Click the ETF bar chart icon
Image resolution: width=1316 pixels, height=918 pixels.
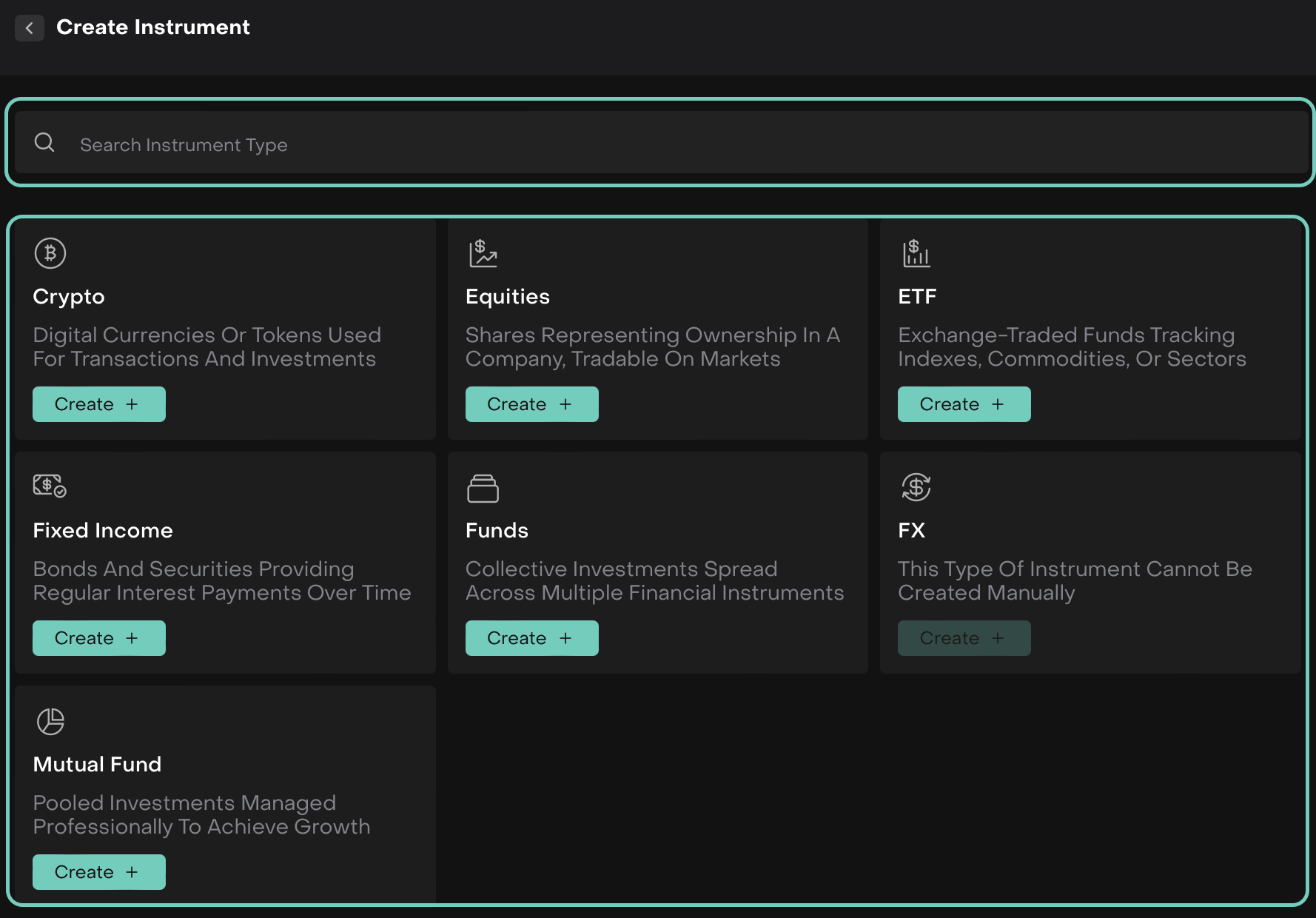click(x=916, y=253)
